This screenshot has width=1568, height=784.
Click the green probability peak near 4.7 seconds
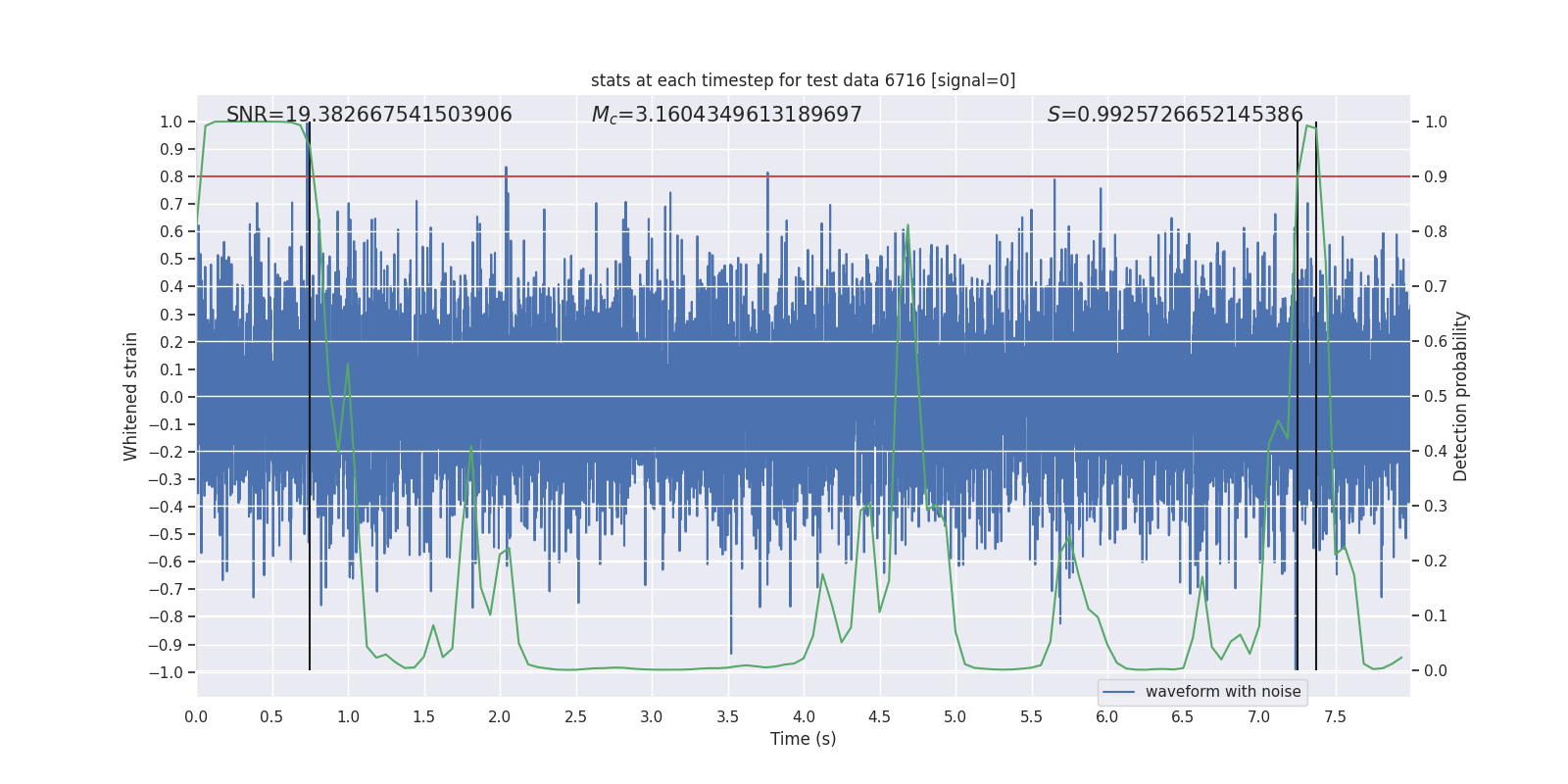[x=907, y=225]
